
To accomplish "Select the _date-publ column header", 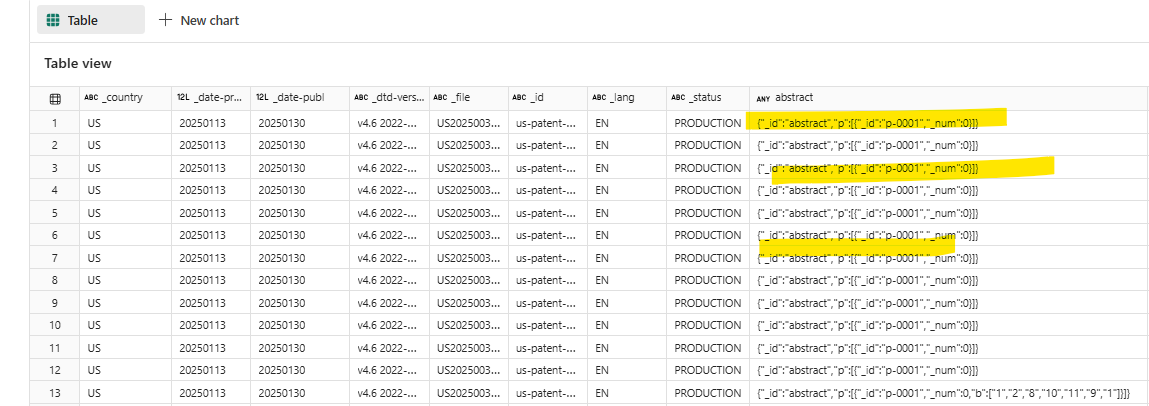I will 299,97.
